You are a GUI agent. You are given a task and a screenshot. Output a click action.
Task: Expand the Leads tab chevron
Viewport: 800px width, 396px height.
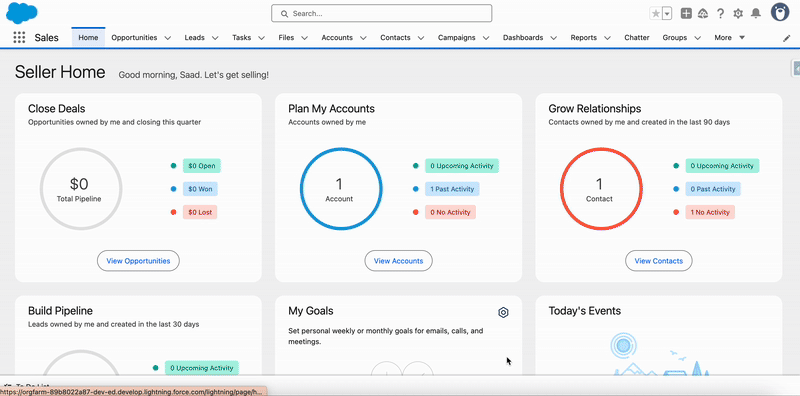[215, 38]
